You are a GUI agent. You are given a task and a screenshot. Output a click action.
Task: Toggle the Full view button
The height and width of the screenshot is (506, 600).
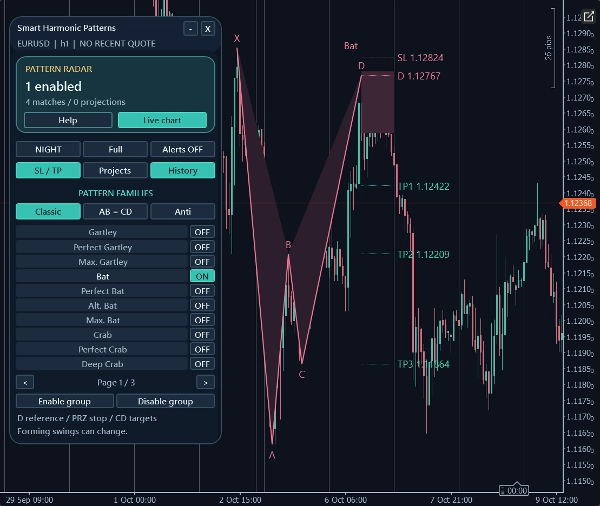tap(115, 149)
